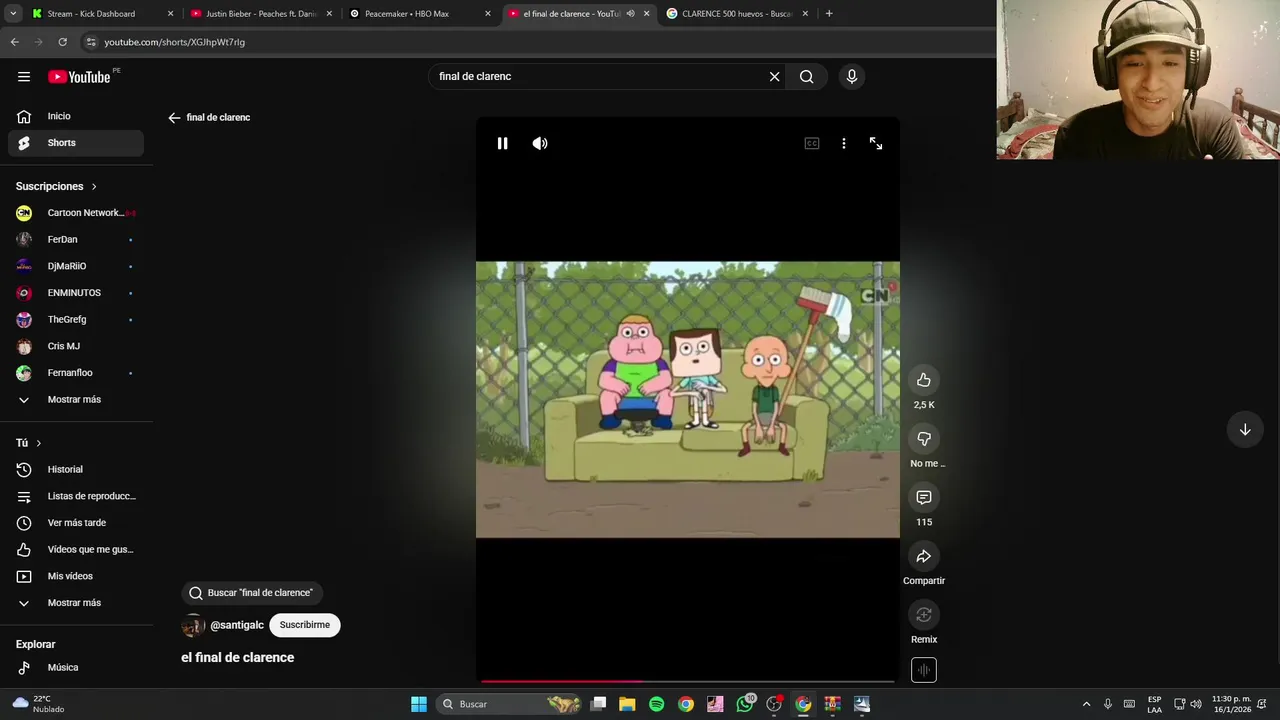
Task: Pause the Shorts video
Action: click(502, 143)
